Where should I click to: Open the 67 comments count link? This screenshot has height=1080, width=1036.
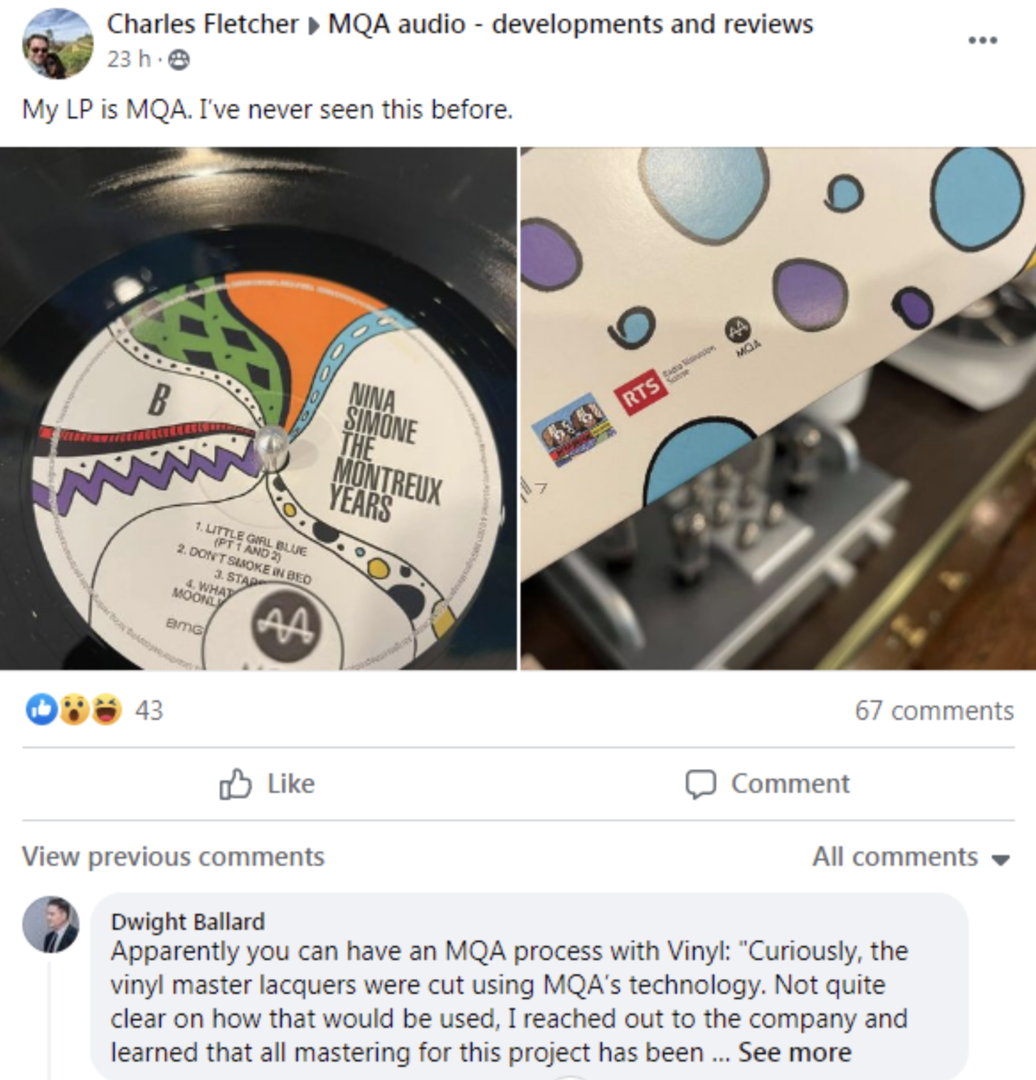(x=934, y=710)
